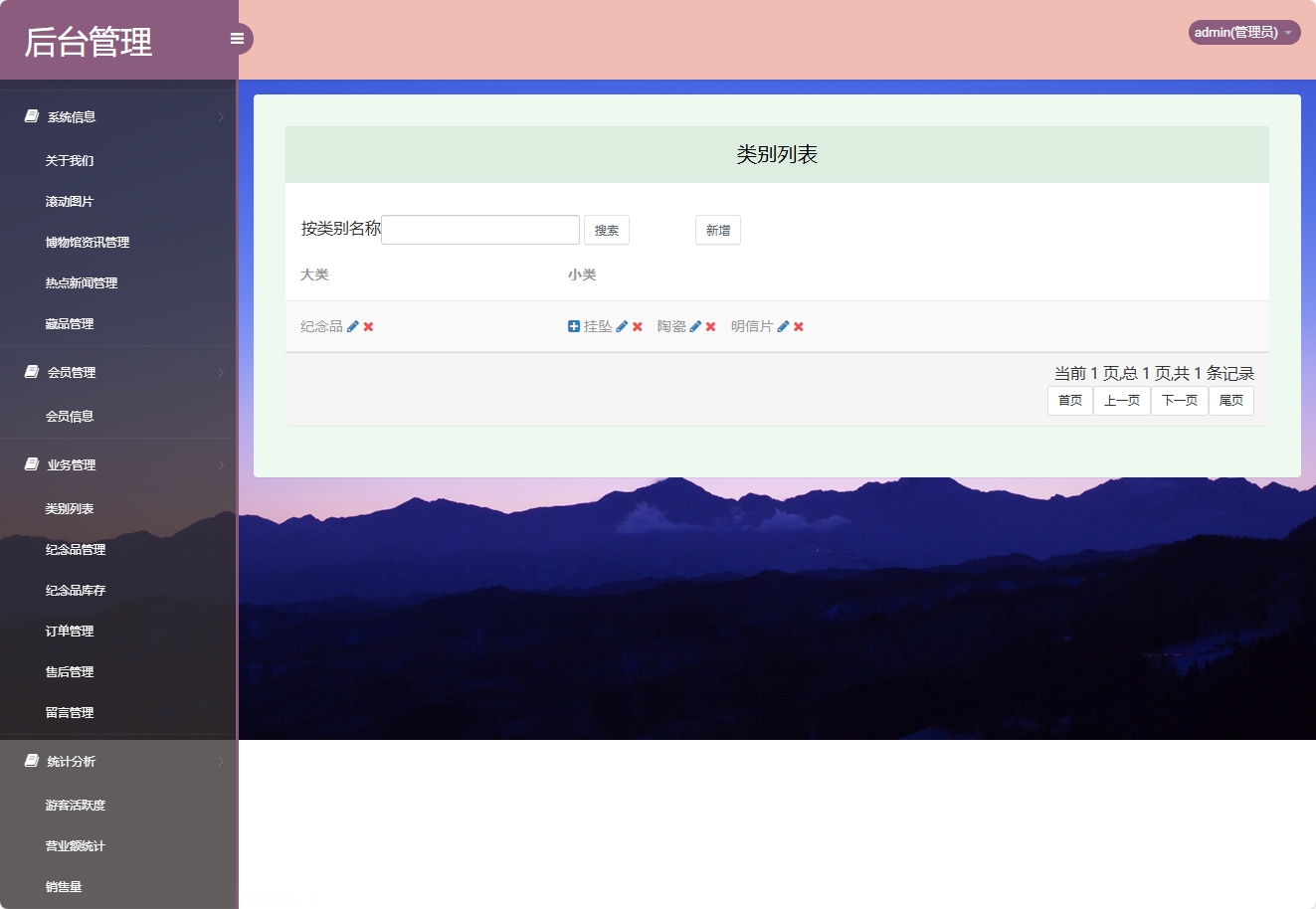Image resolution: width=1316 pixels, height=909 pixels.
Task: Add a subcategory using the blue plus icon
Action: (574, 326)
